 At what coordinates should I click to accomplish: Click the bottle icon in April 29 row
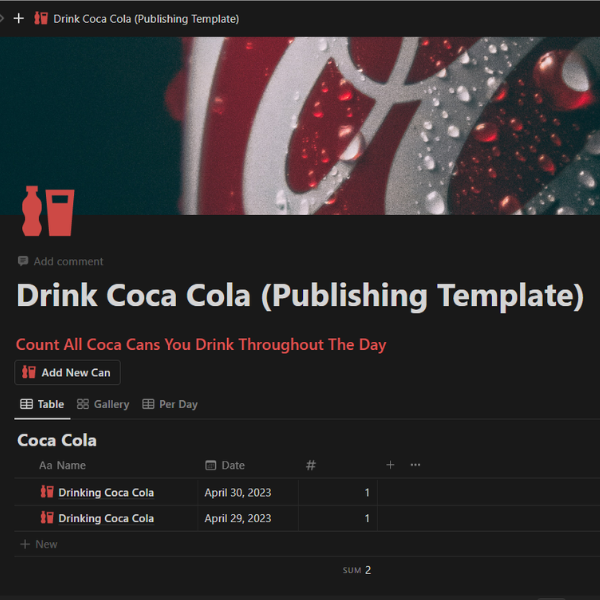coord(47,517)
